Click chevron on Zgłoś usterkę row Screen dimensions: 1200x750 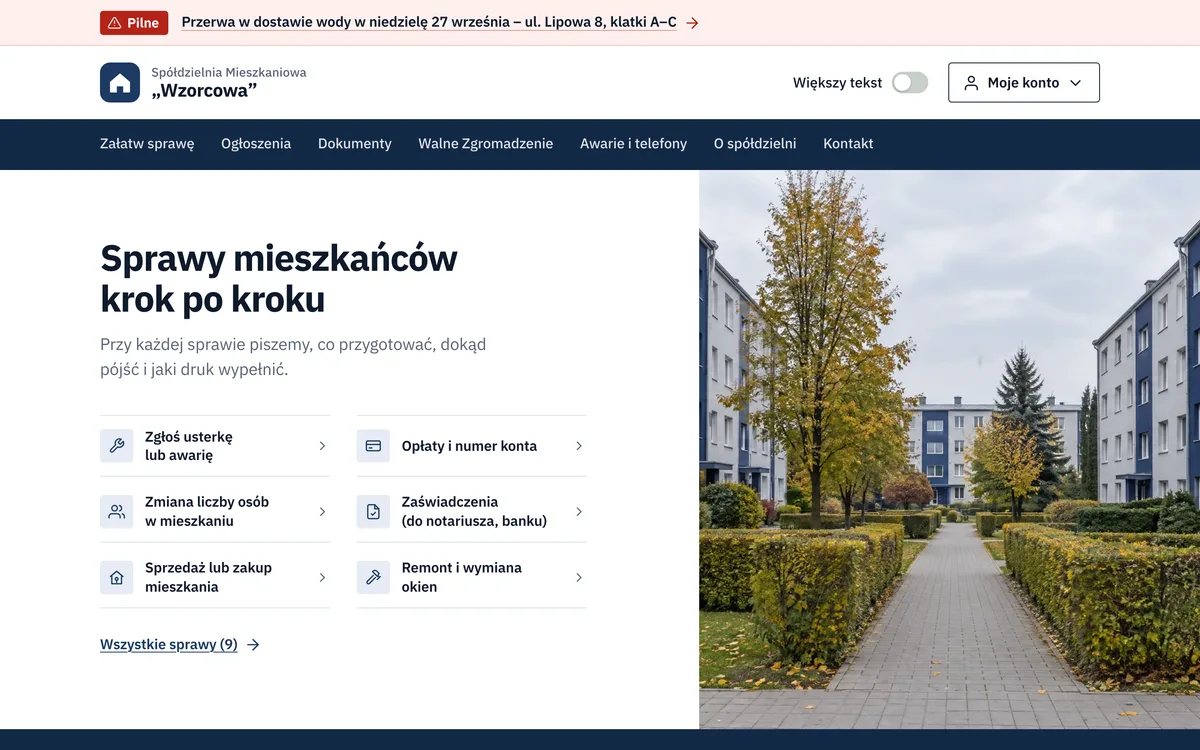(x=322, y=446)
